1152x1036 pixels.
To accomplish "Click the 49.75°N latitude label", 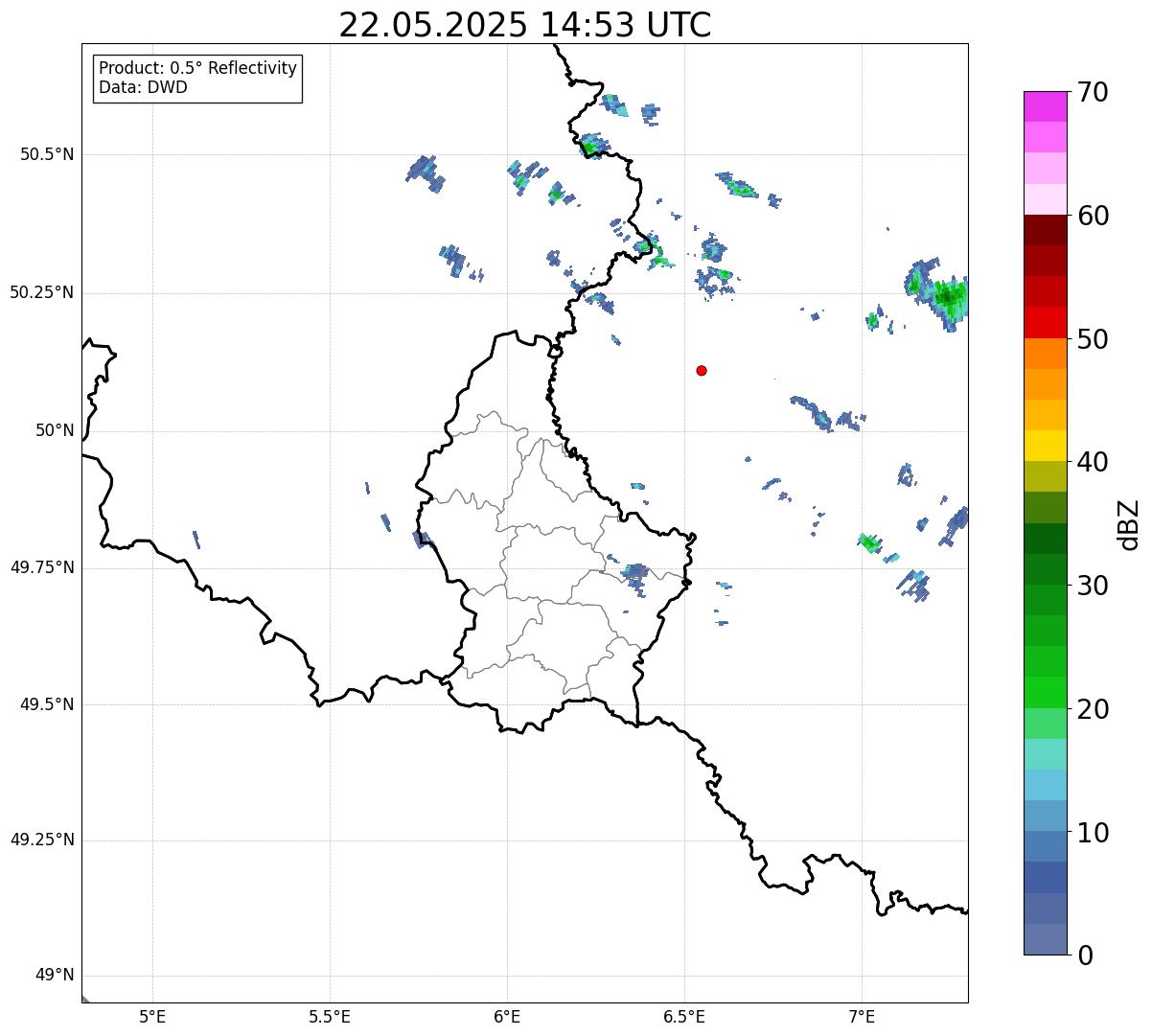I will pyautogui.click(x=42, y=567).
